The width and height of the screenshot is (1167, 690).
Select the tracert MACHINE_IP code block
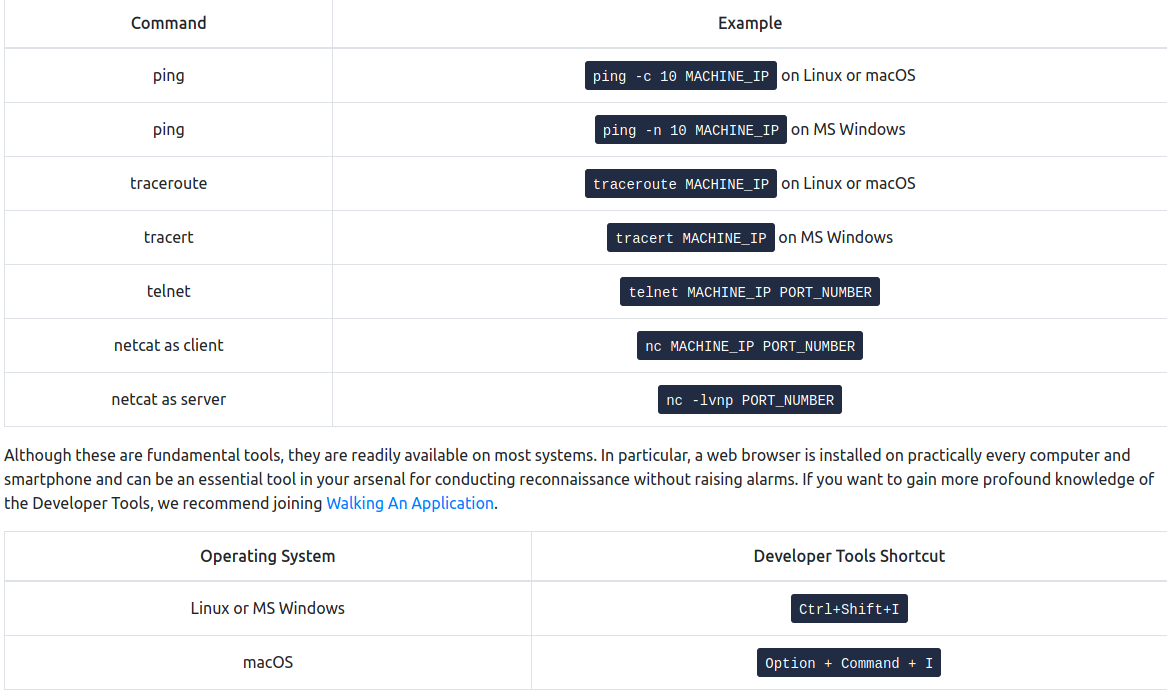click(x=690, y=238)
